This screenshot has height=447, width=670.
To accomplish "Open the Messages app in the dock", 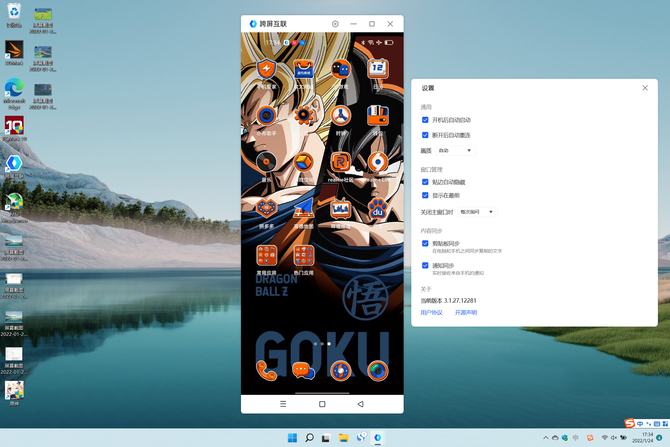I will tap(303, 371).
